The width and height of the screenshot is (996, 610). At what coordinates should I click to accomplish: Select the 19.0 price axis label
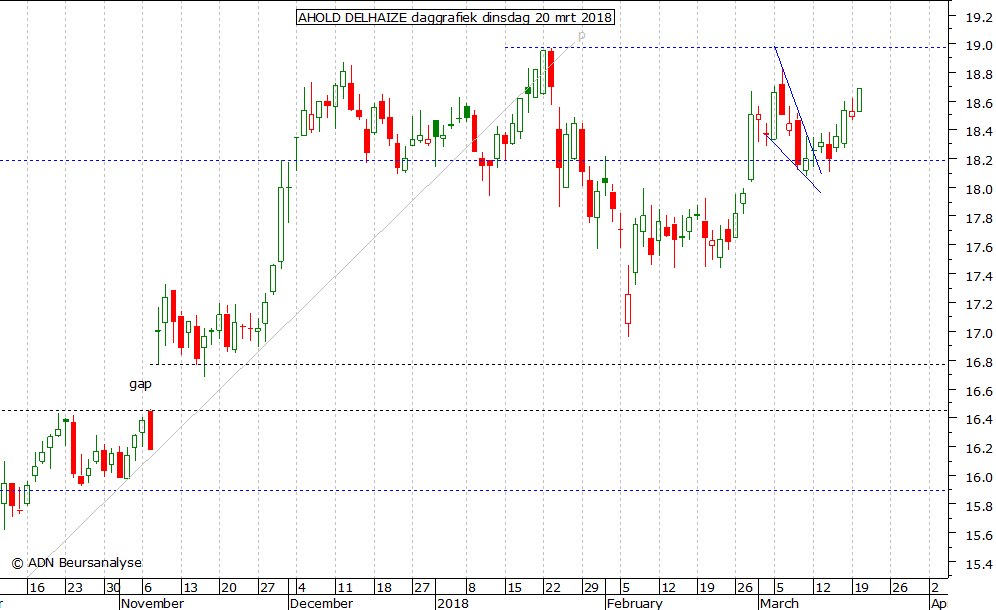click(x=979, y=46)
